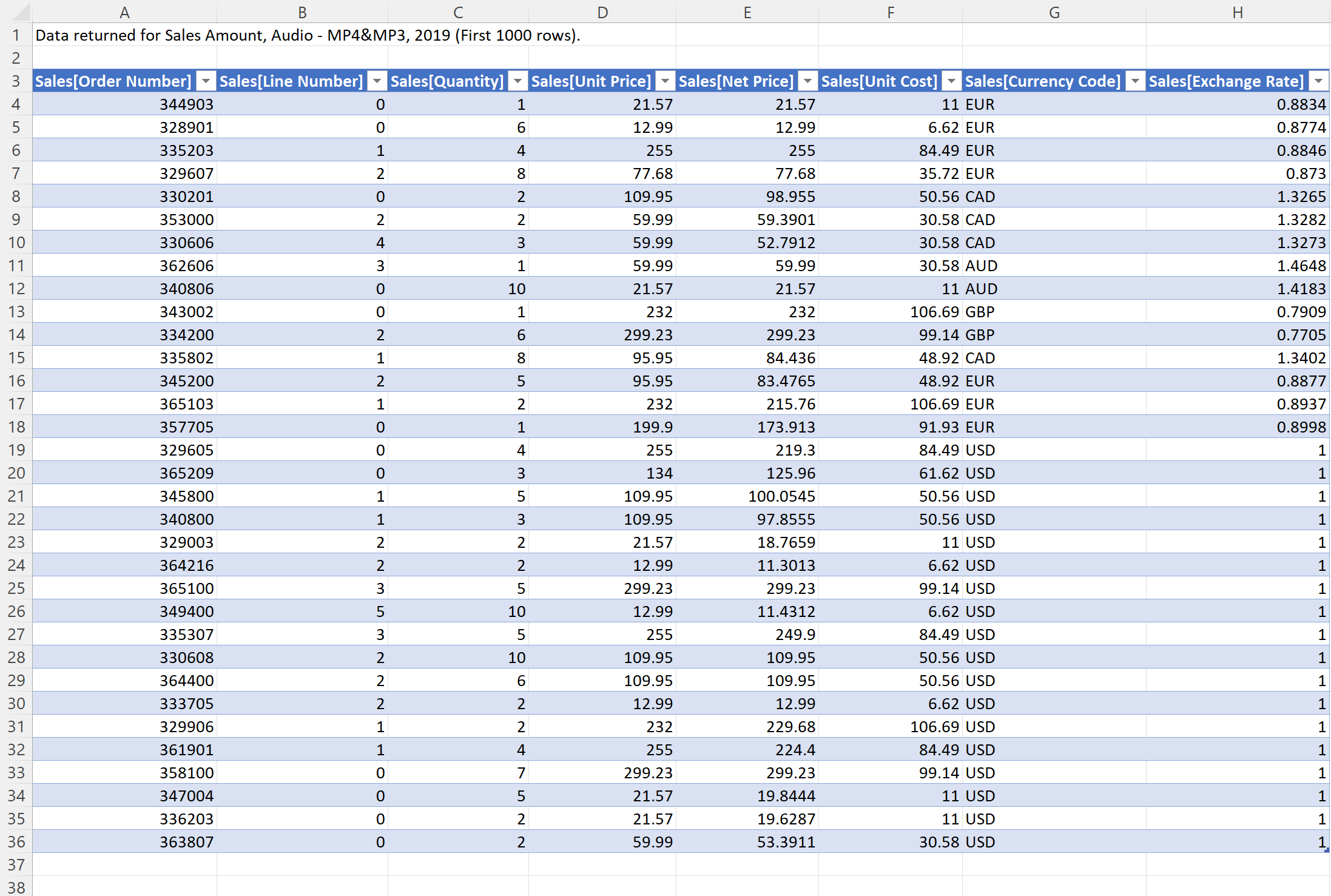Select net price cell 53.3911
The height and width of the screenshot is (896, 1331).
point(747,842)
